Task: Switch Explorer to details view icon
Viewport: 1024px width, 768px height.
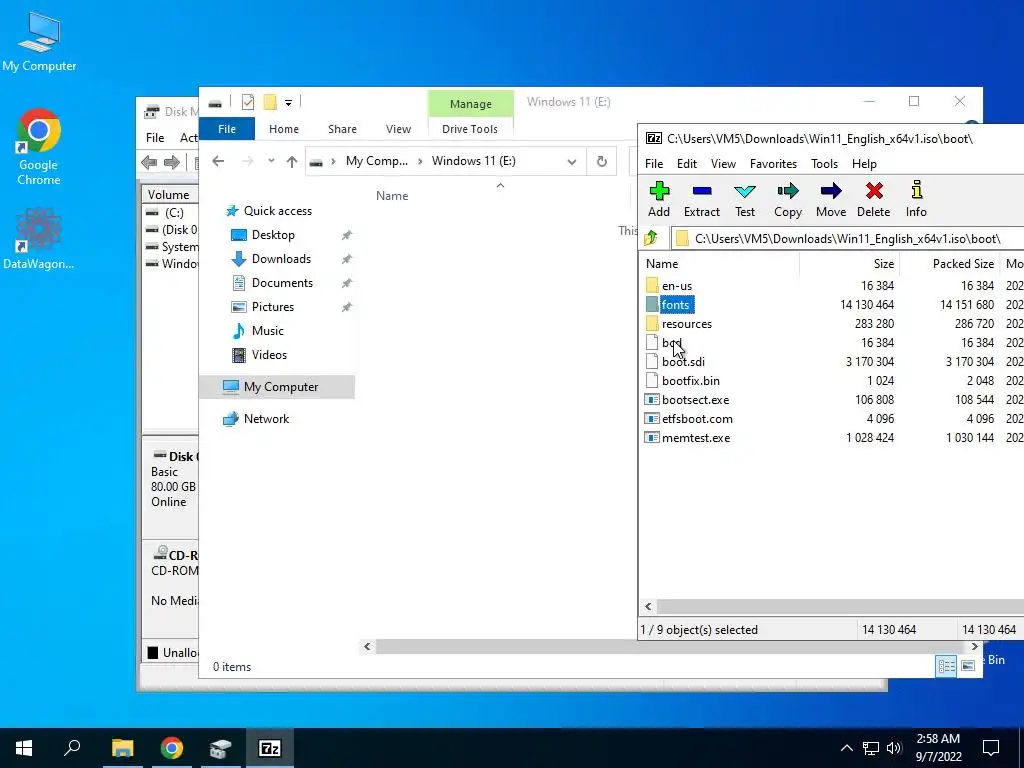Action: pos(946,666)
